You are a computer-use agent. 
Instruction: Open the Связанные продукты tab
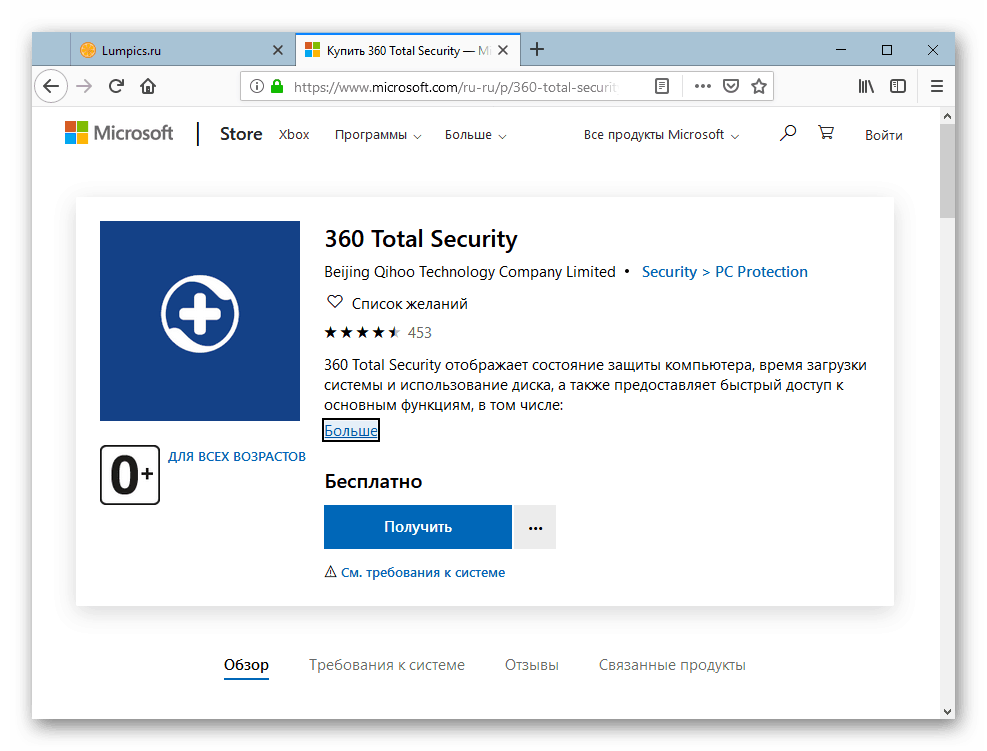point(672,665)
